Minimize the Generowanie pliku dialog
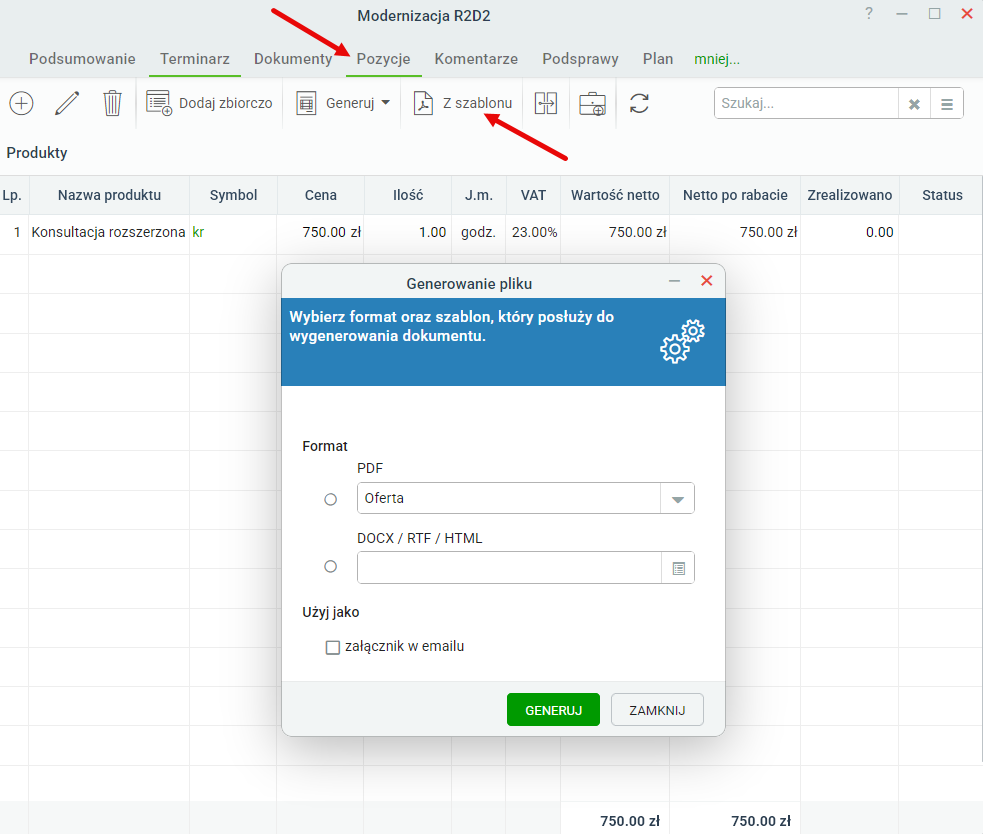 pos(675,281)
